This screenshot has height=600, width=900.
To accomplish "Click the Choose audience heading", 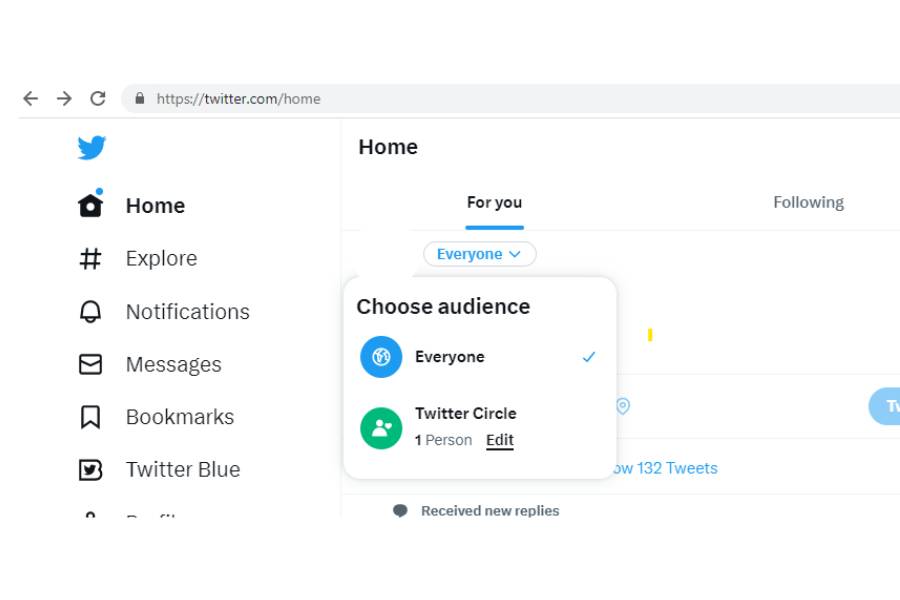I will click(443, 307).
